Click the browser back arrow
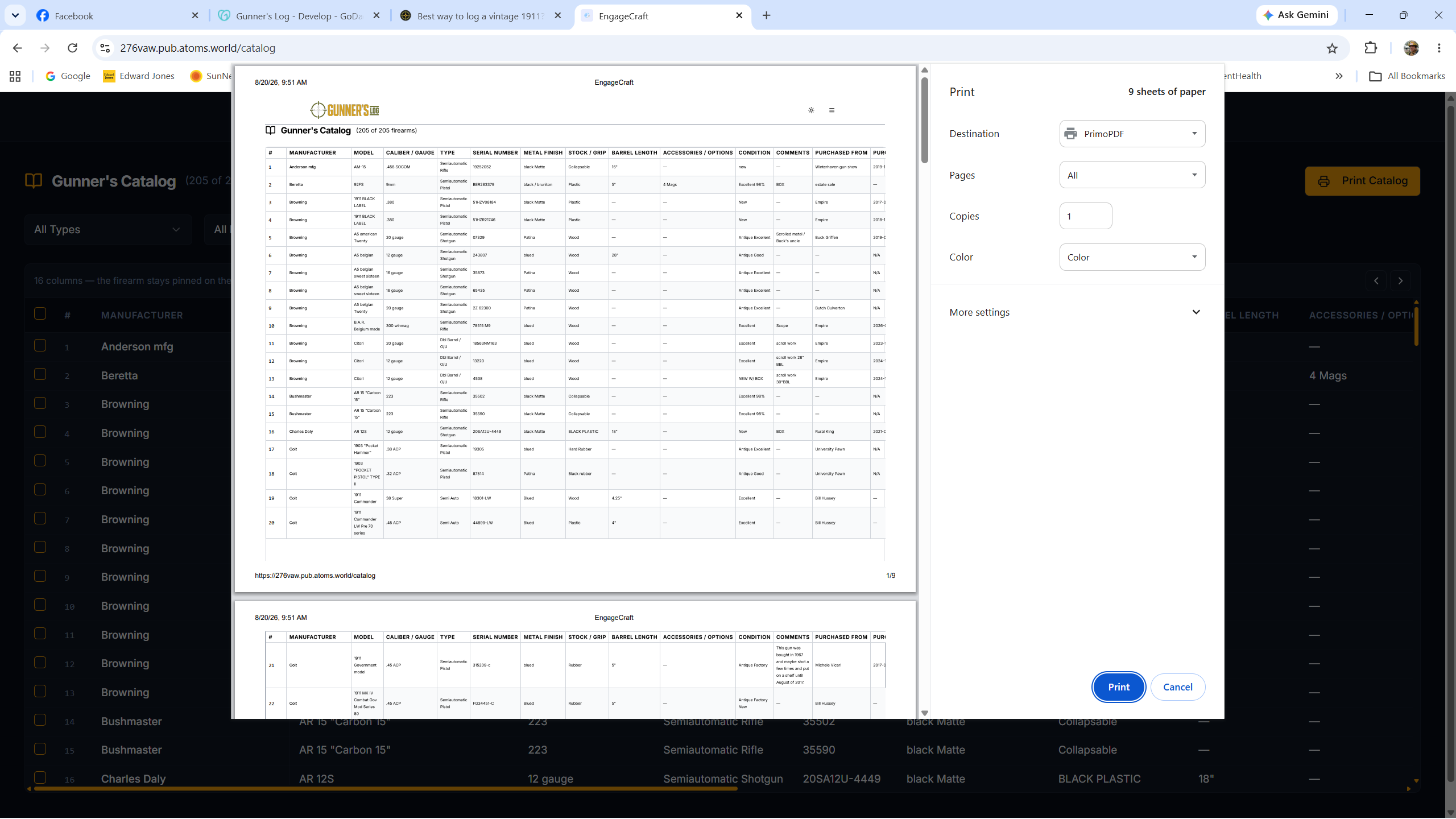1456x819 pixels. 18,48
